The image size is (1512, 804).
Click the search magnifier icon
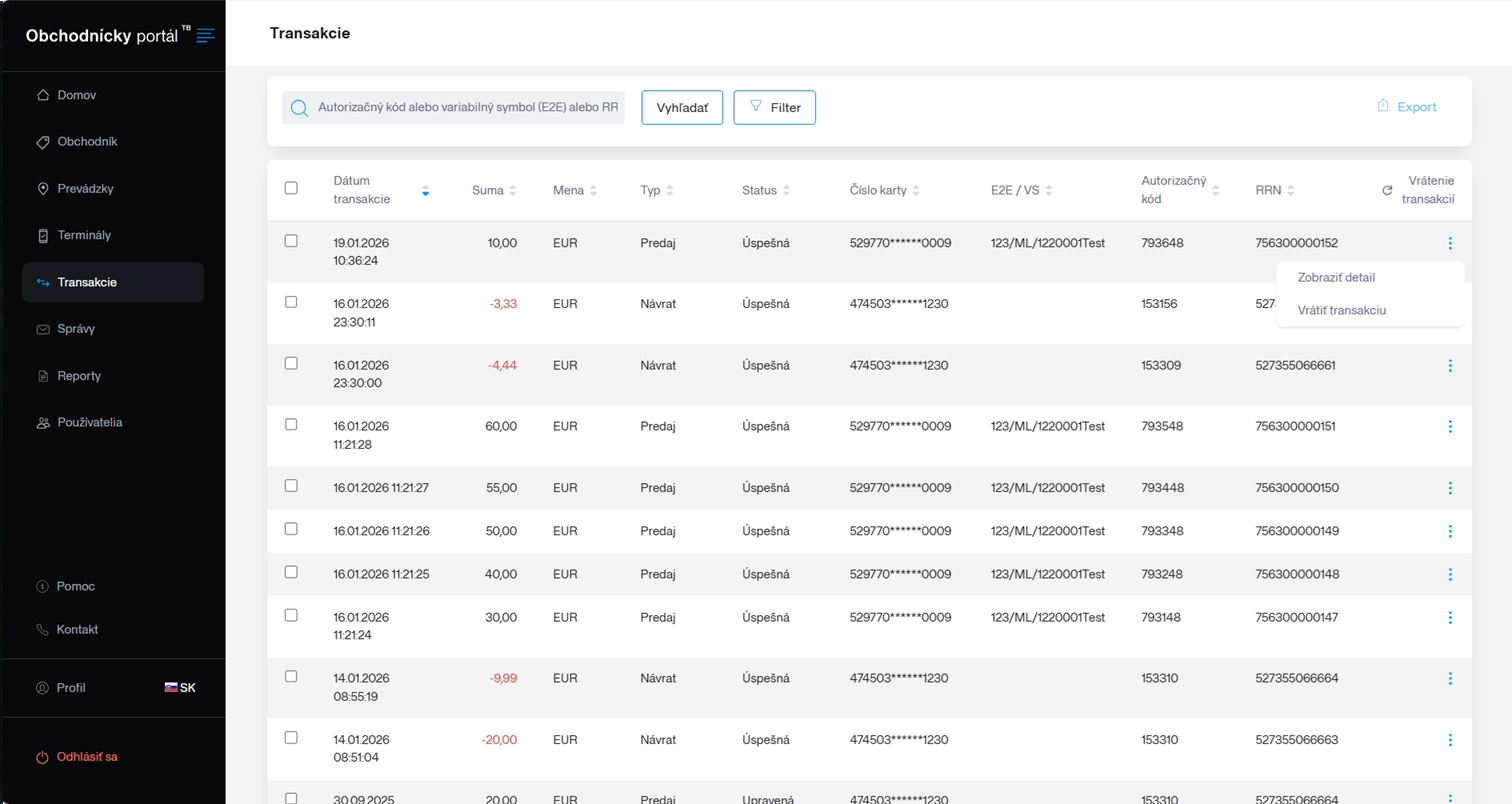(298, 108)
